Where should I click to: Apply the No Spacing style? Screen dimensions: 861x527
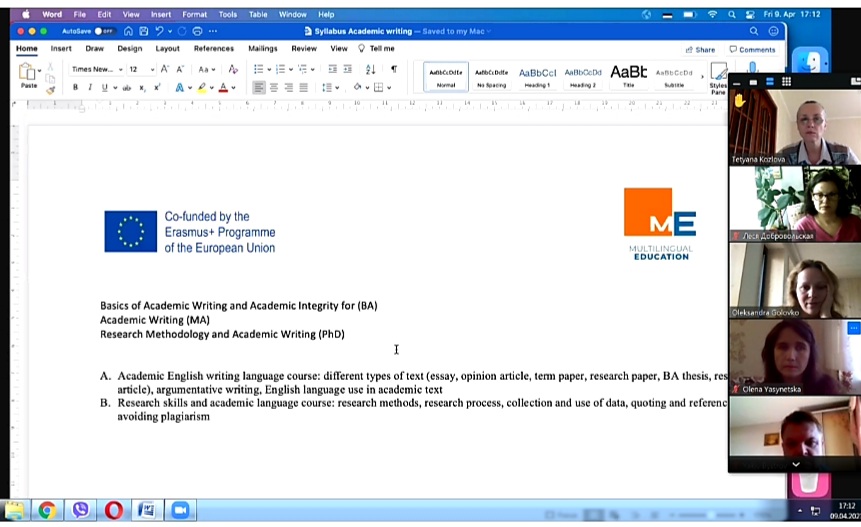point(491,77)
